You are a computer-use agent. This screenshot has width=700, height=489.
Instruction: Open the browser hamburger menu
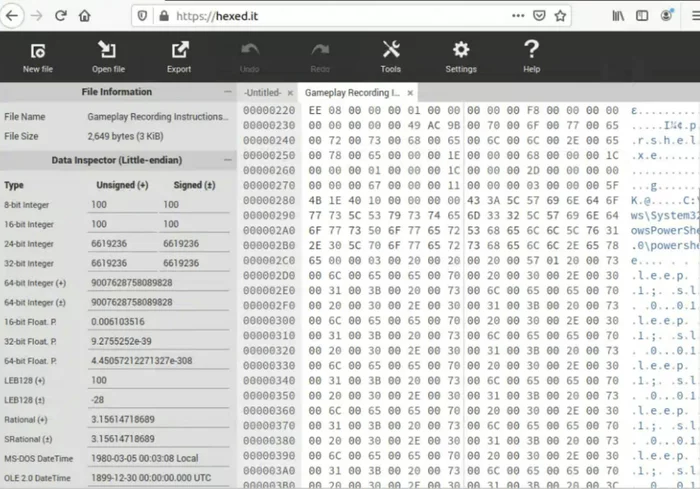coord(696,16)
